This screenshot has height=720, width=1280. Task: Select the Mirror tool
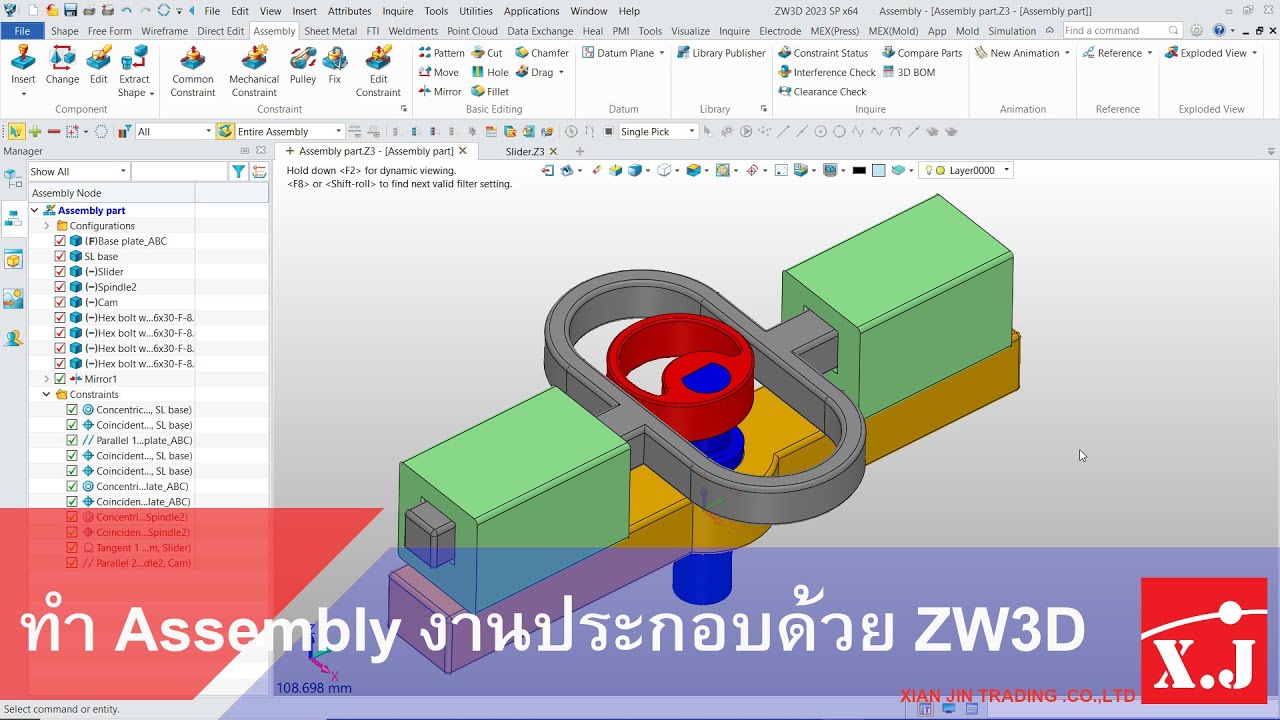(x=440, y=91)
